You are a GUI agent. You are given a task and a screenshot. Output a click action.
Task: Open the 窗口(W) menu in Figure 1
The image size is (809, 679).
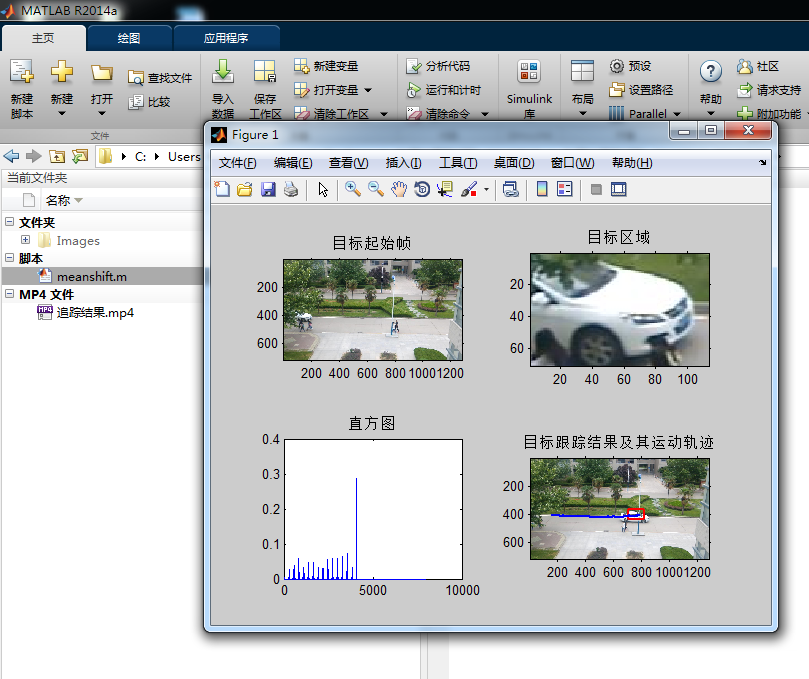click(573, 163)
